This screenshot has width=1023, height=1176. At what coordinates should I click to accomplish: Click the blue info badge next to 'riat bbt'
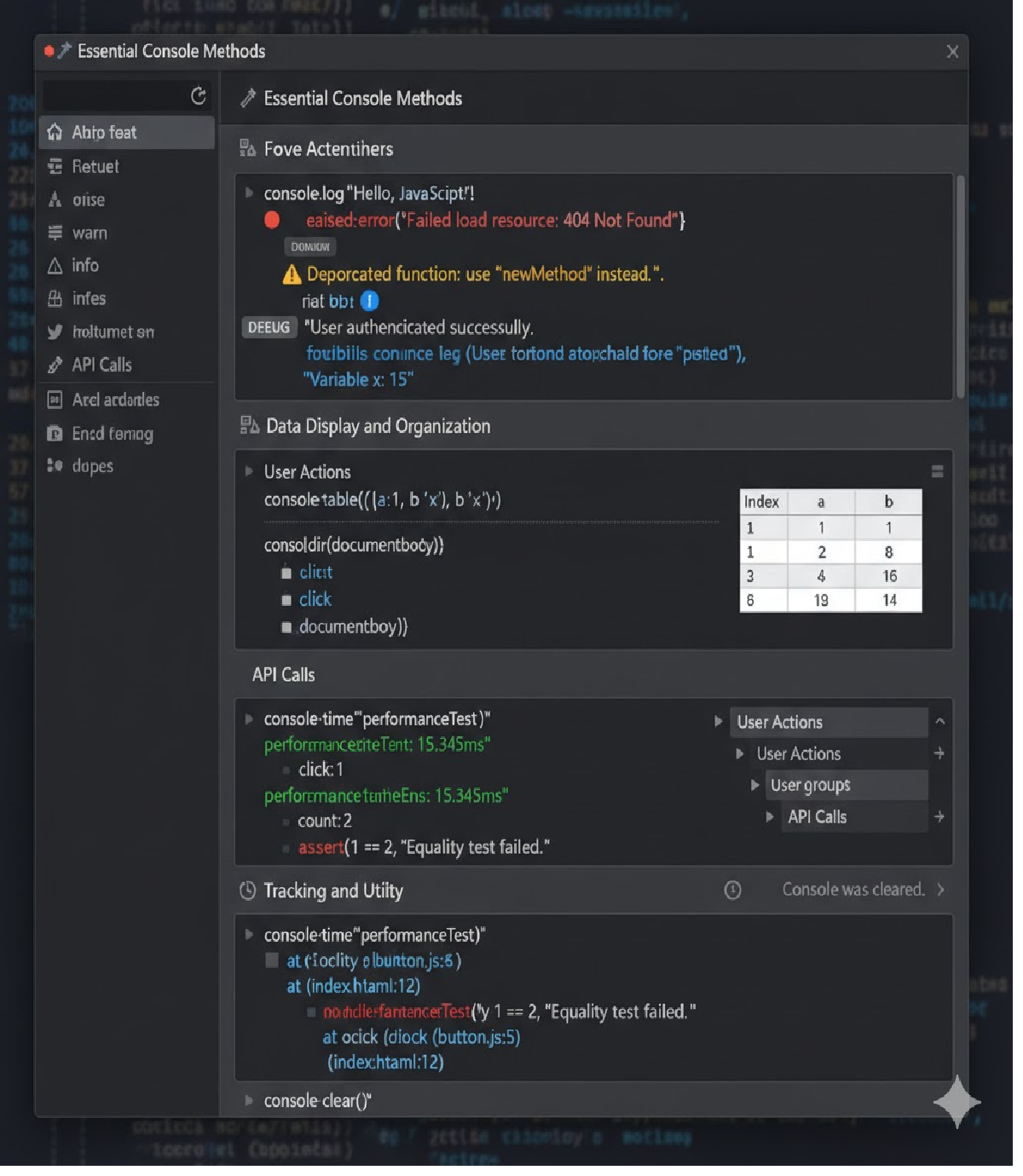pyautogui.click(x=368, y=301)
